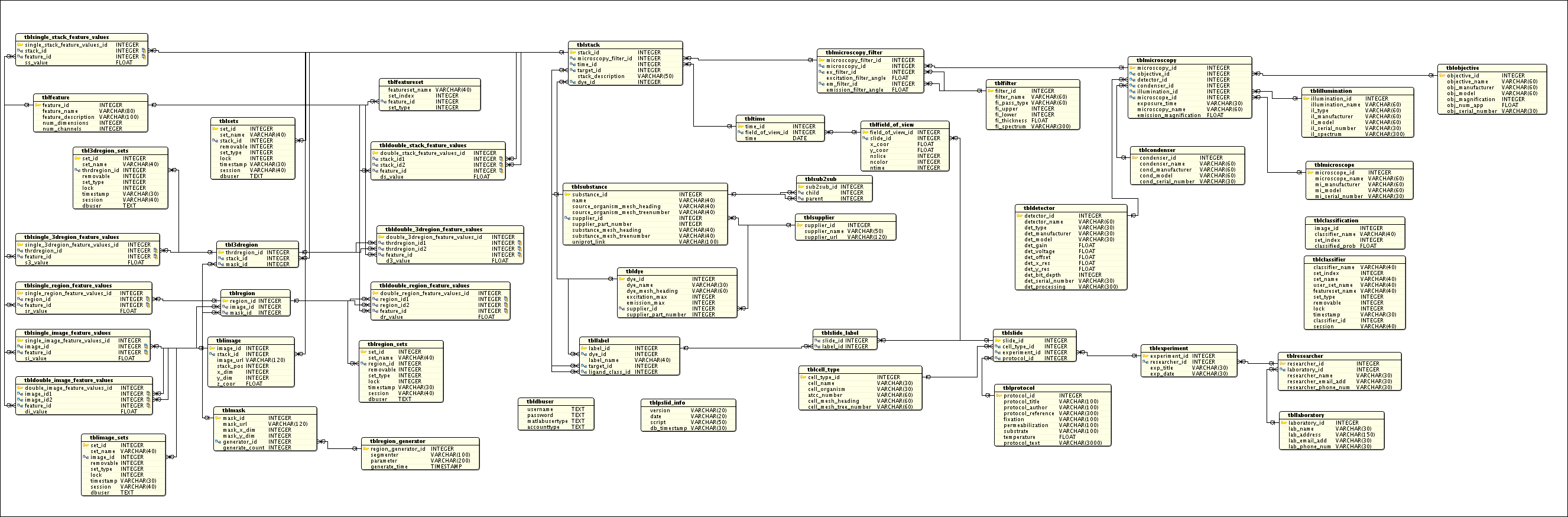Select the tblstack table header
The width and height of the screenshot is (1568, 517).
[x=626, y=45]
